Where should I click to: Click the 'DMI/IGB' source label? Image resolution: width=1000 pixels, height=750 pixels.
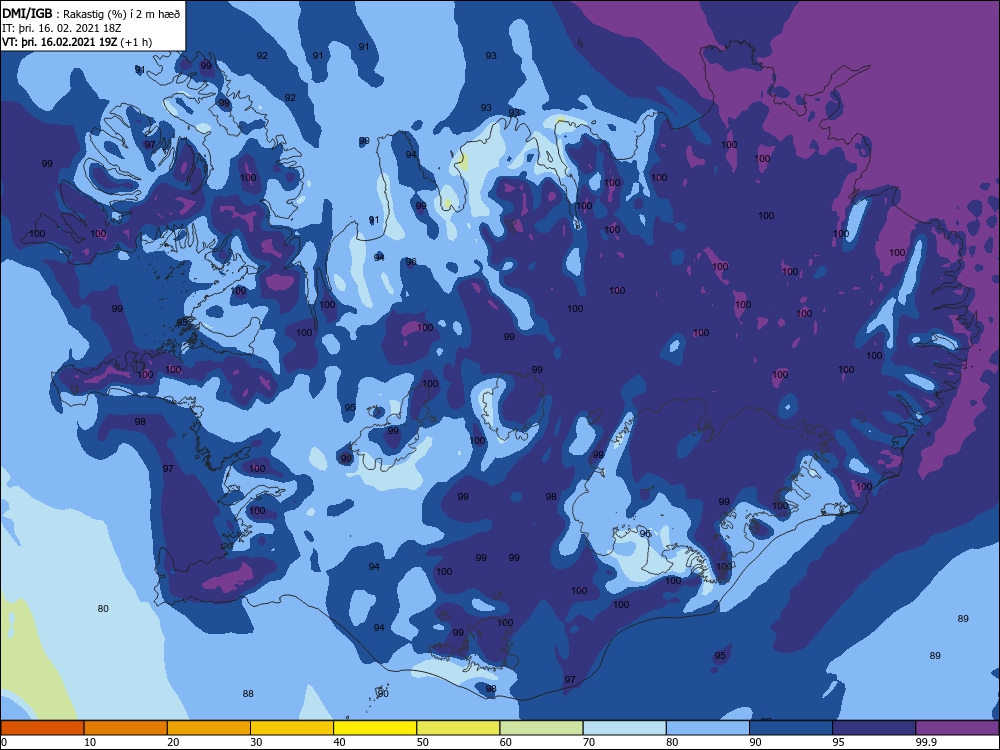coord(27,14)
